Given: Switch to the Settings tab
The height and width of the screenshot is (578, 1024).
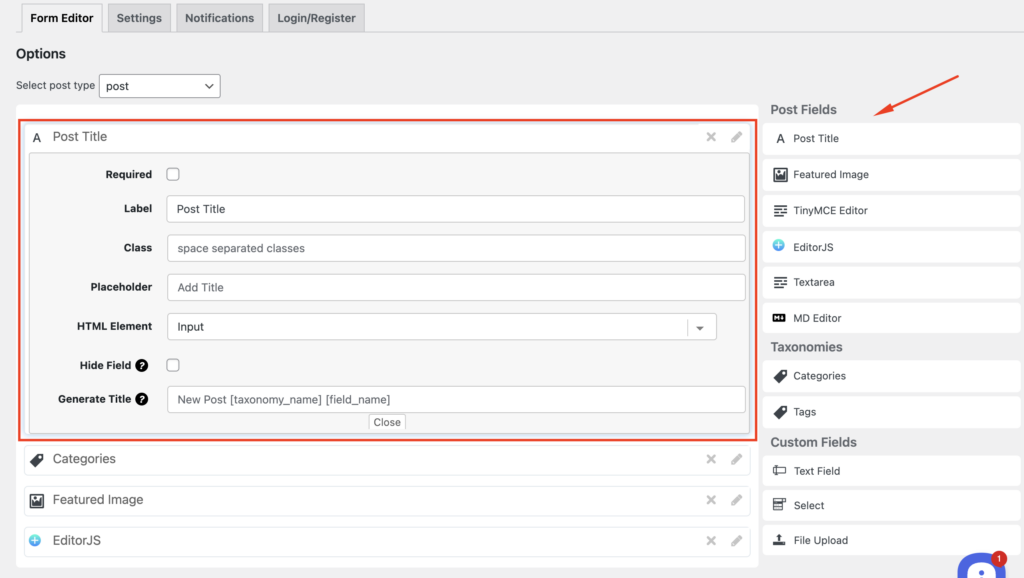Looking at the screenshot, I should (139, 18).
